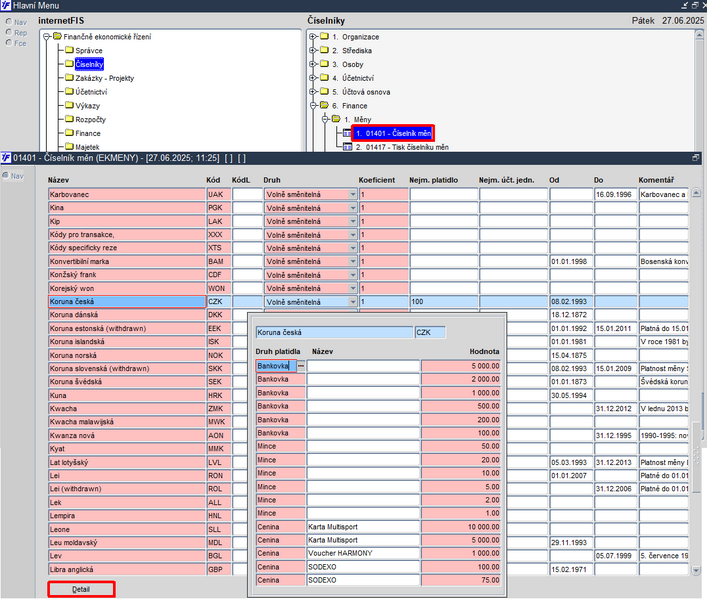Open the Rozpočty folder icon
Viewport: 707px width, 599px height.
click(x=69, y=119)
